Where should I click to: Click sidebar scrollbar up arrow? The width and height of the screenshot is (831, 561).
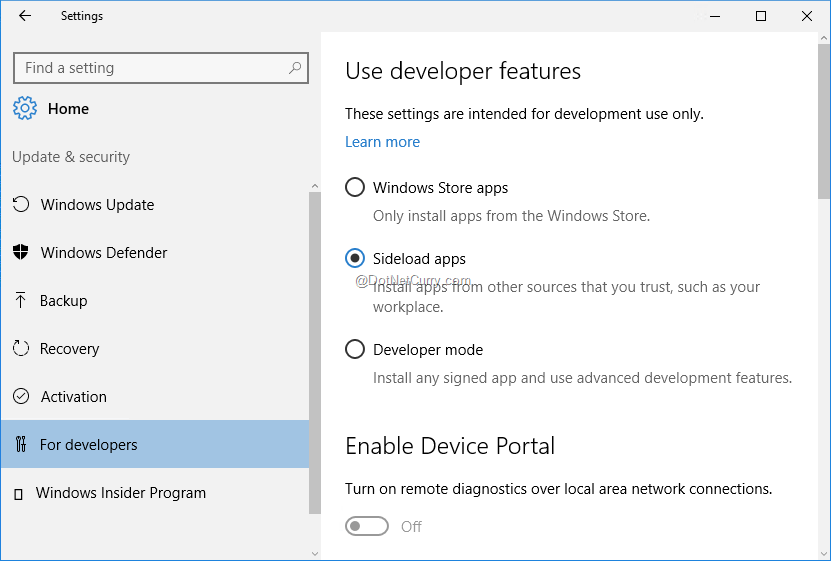tap(315, 186)
